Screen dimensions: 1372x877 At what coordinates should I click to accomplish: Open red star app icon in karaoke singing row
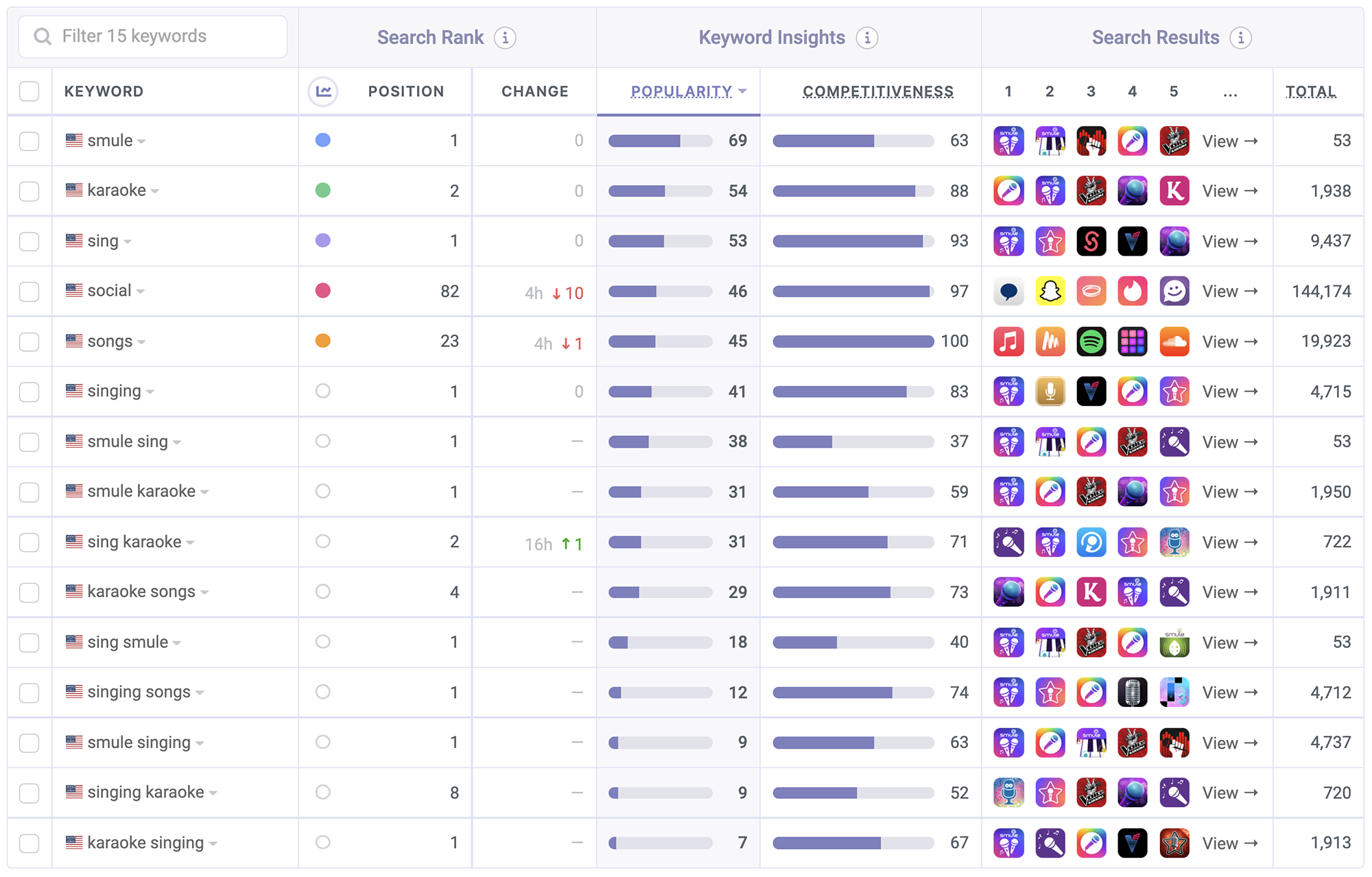click(1174, 843)
